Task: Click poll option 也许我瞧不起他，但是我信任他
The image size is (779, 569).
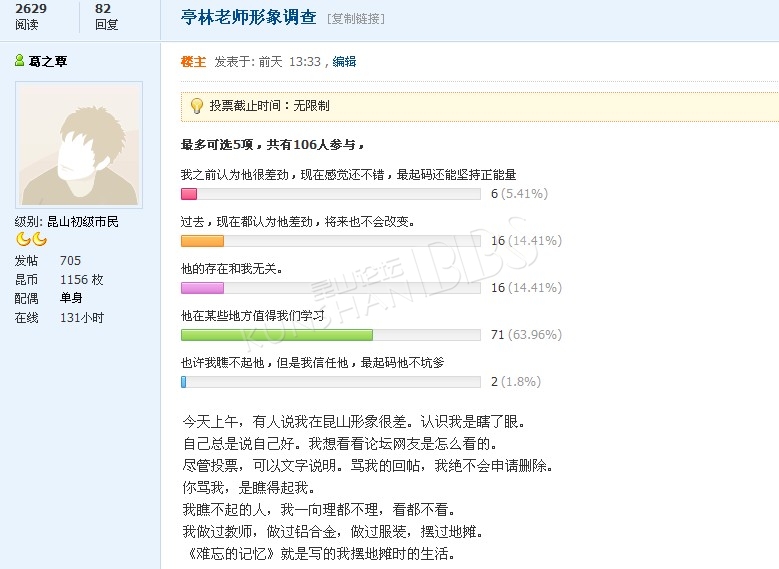Action: point(312,363)
